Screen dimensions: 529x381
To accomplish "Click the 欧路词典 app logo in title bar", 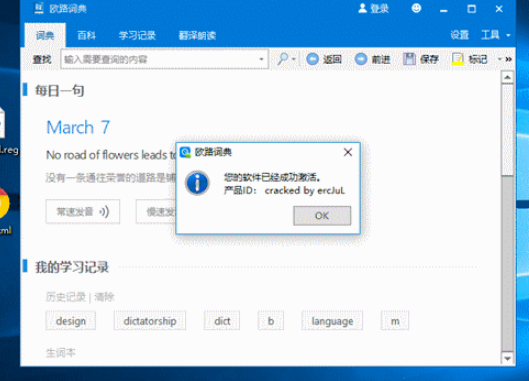I will click(x=39, y=8).
